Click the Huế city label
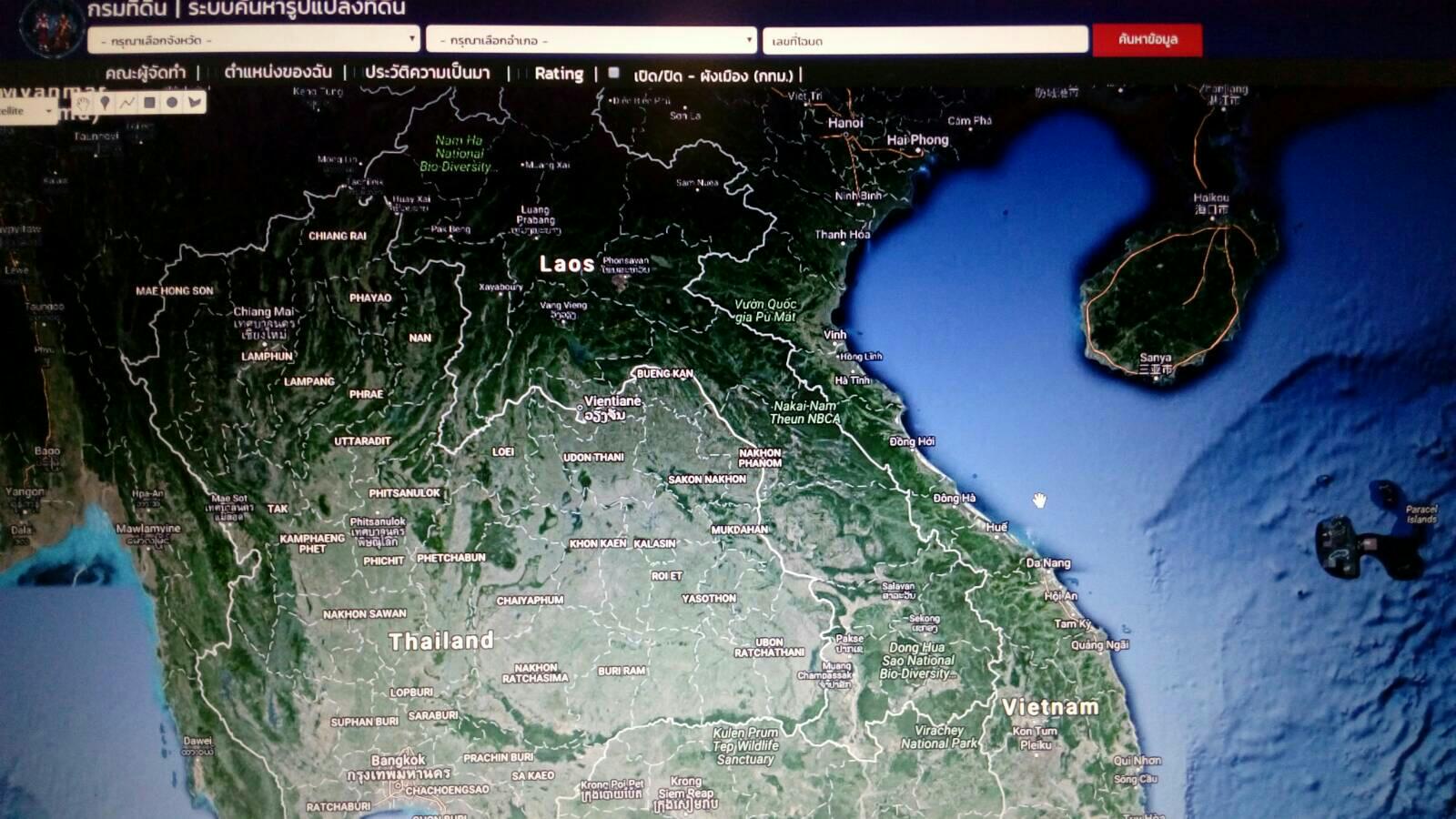Screen dimensions: 1456x819 point(996,527)
